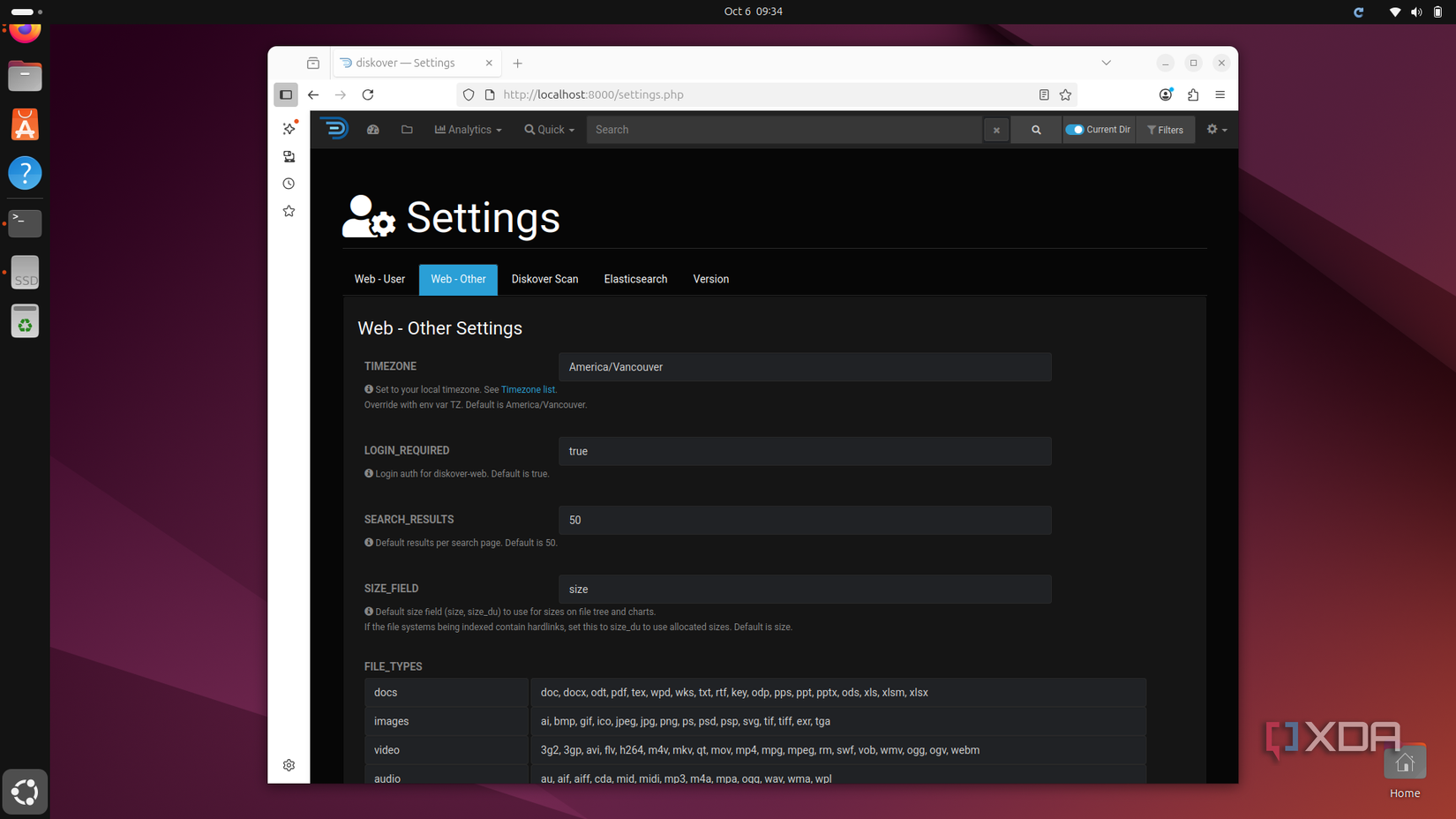Click the Filters button
1456x819 pixels.
pyautogui.click(x=1165, y=129)
